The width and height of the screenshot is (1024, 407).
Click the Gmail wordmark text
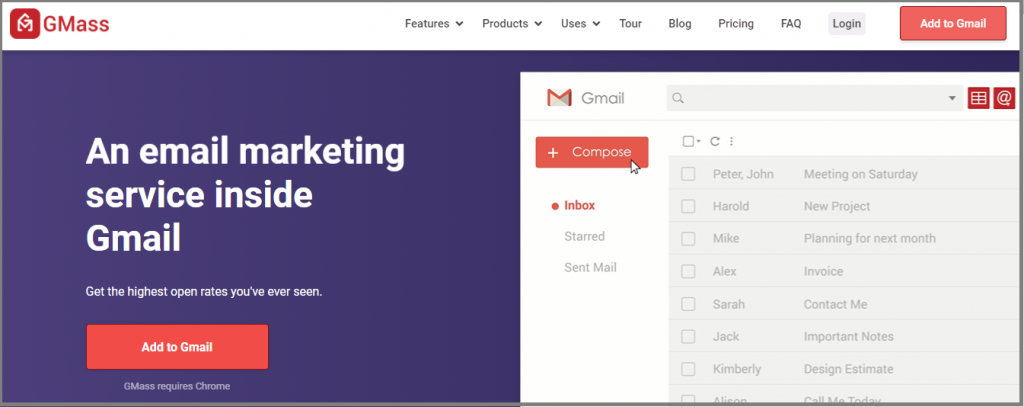point(603,99)
